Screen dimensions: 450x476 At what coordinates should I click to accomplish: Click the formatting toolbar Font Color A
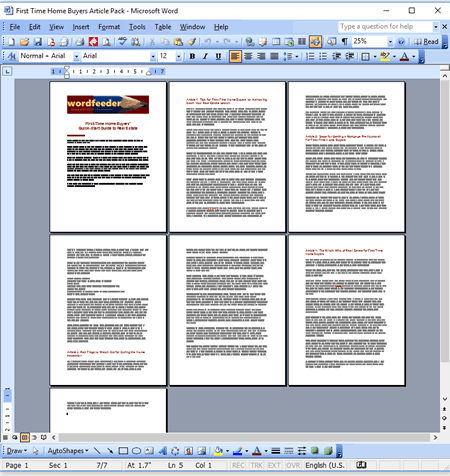[x=404, y=56]
